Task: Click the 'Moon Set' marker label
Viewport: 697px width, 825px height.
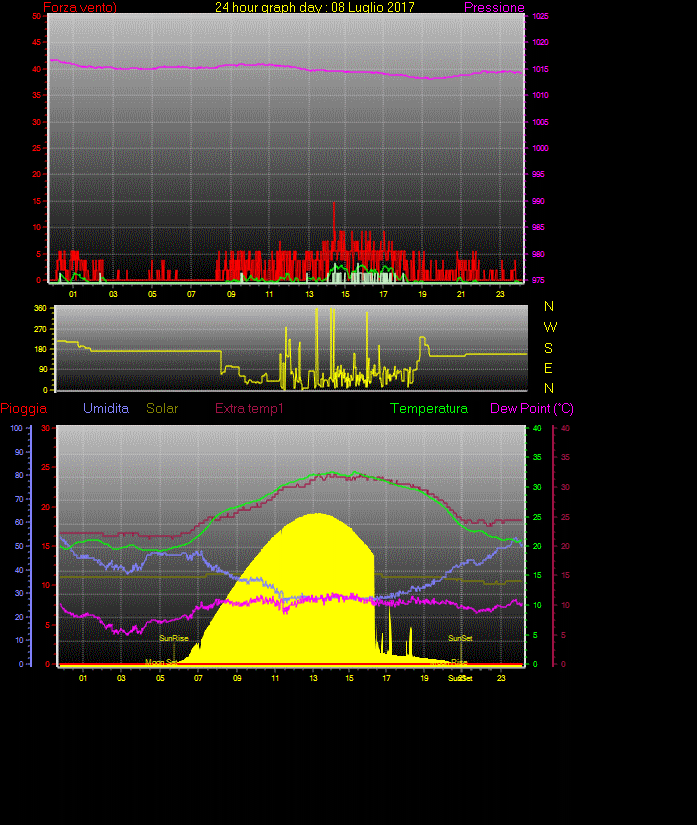Action: click(160, 662)
